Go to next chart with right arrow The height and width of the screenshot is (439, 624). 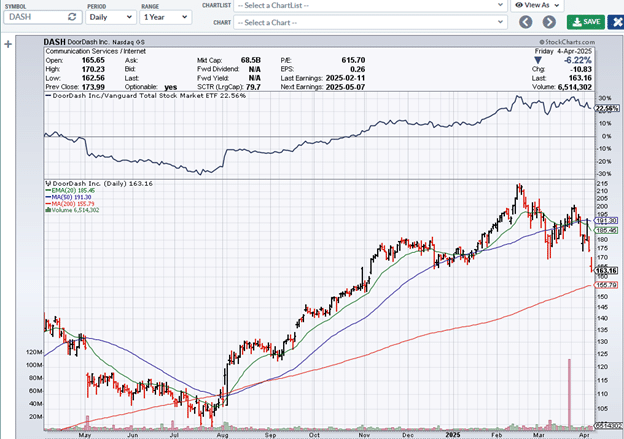click(551, 21)
